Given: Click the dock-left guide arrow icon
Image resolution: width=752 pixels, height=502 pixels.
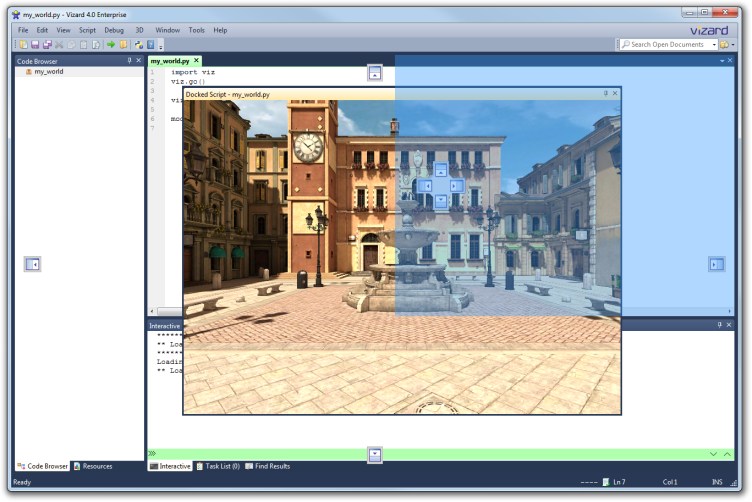Looking at the screenshot, I should 33,264.
